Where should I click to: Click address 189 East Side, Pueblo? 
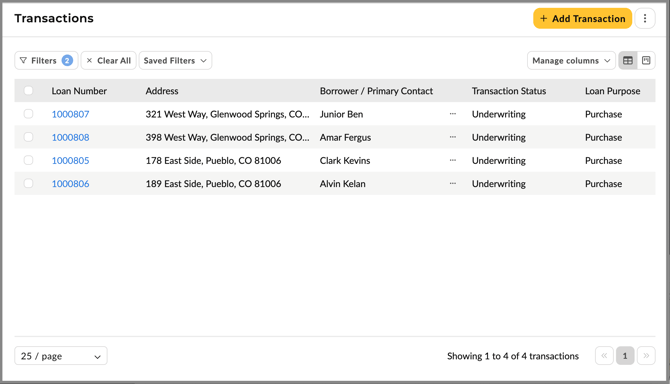pyautogui.click(x=213, y=183)
